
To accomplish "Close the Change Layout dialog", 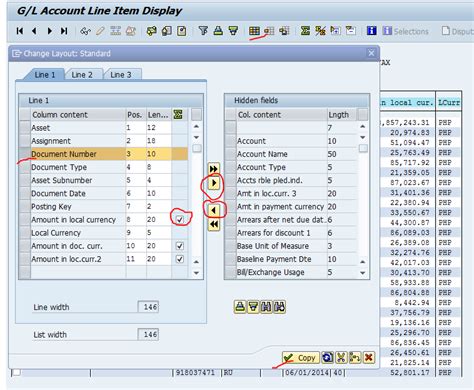I will click(x=371, y=53).
